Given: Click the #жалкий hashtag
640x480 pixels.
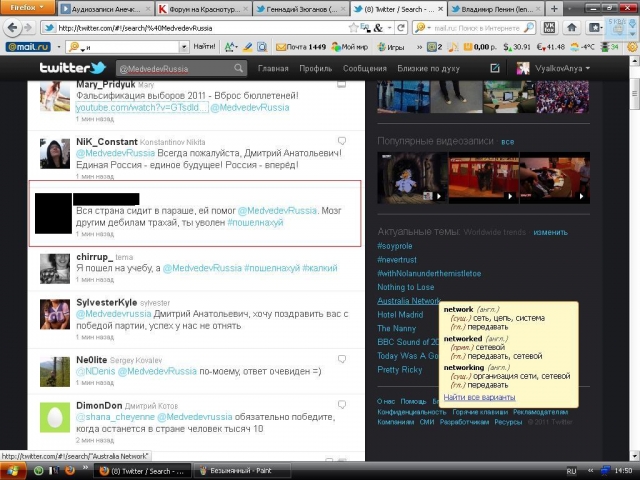Looking at the screenshot, I should [320, 268].
